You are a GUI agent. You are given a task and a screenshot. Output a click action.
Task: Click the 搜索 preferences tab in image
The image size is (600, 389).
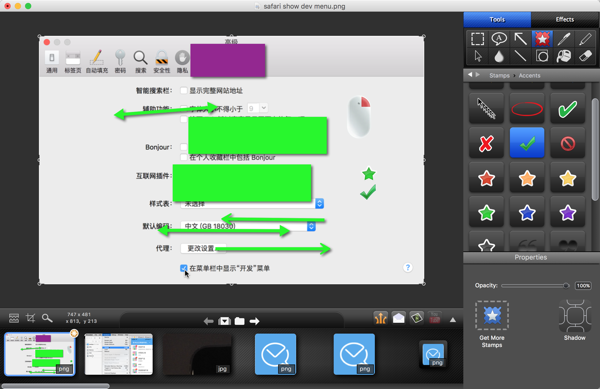(x=140, y=62)
